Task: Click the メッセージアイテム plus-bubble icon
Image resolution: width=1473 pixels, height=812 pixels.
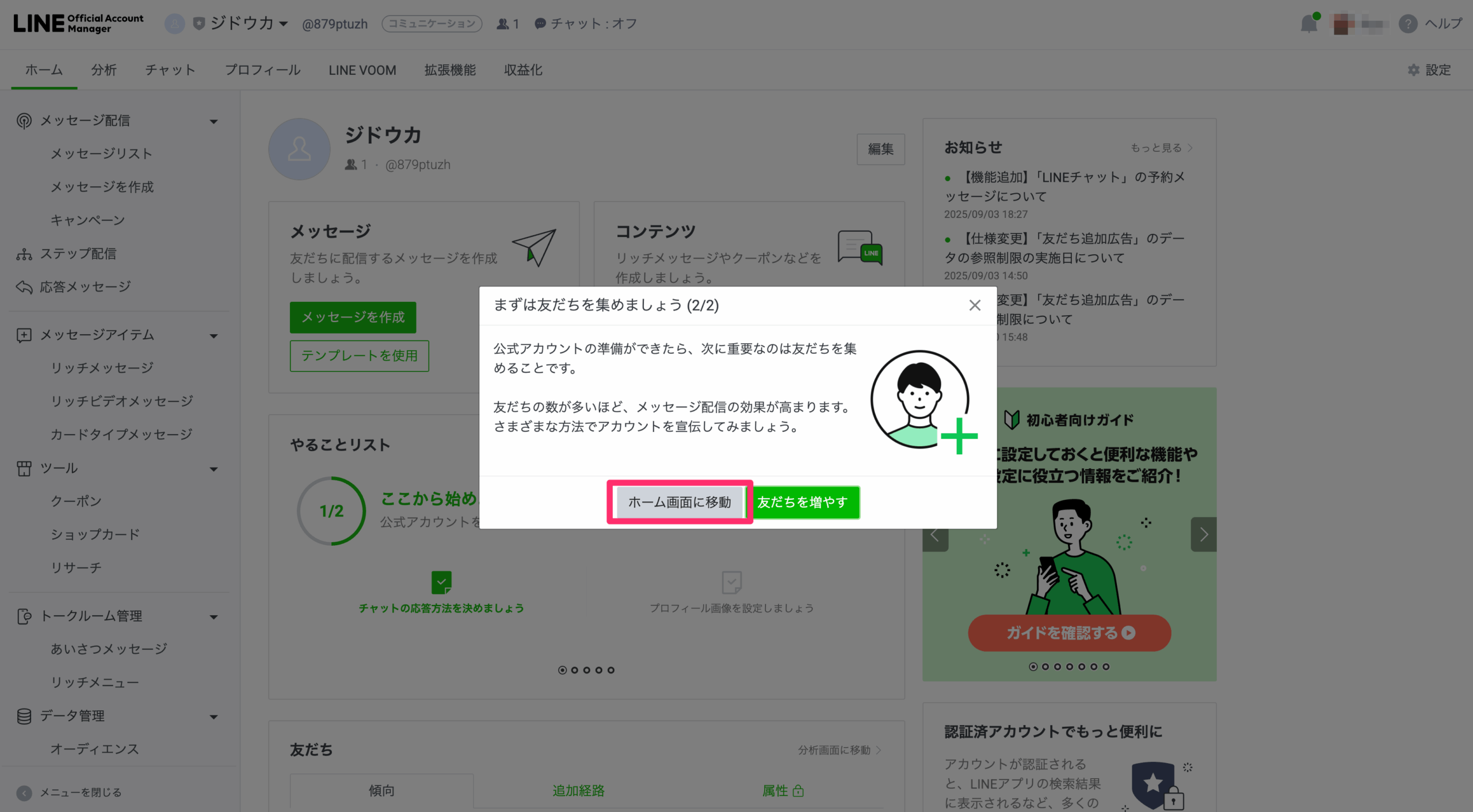Action: click(x=24, y=335)
